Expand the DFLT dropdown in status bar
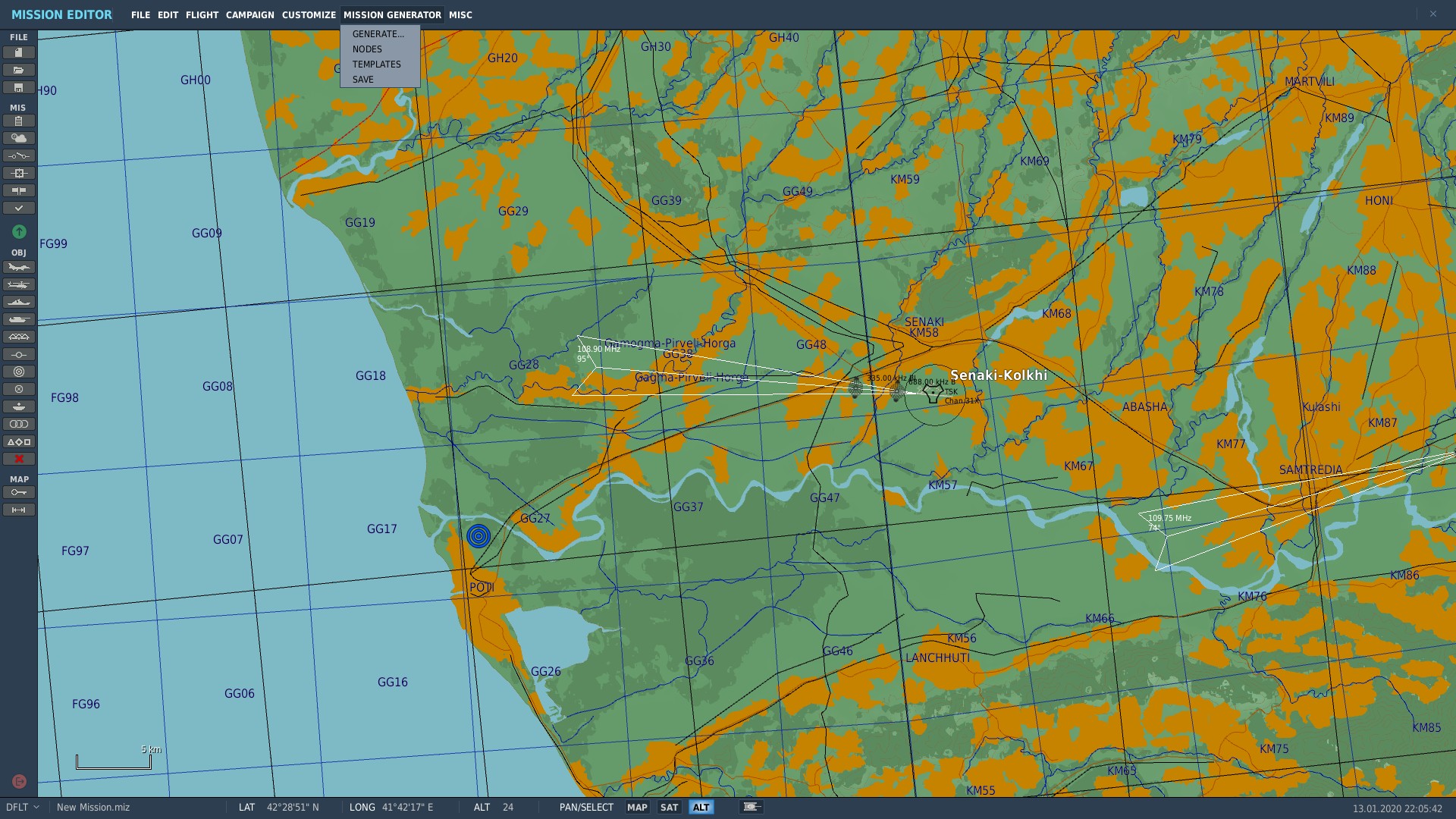The width and height of the screenshot is (1456, 819). coord(23,808)
